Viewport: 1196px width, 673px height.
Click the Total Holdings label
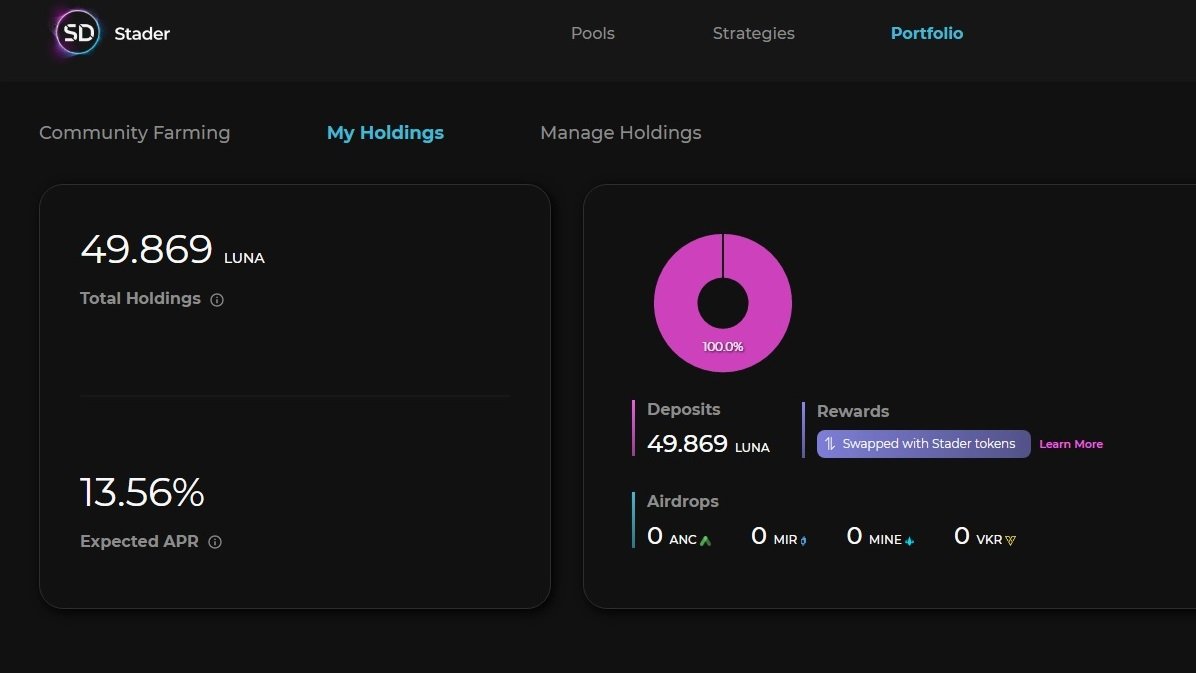(x=140, y=298)
